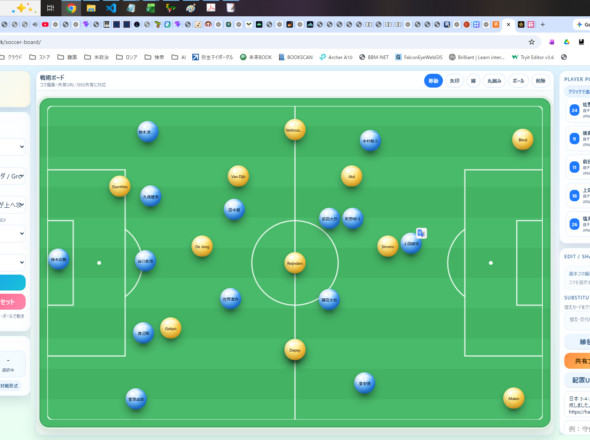The image size is (590, 440).
Task: Open Task View from taskbar
Action: (x=50, y=8)
